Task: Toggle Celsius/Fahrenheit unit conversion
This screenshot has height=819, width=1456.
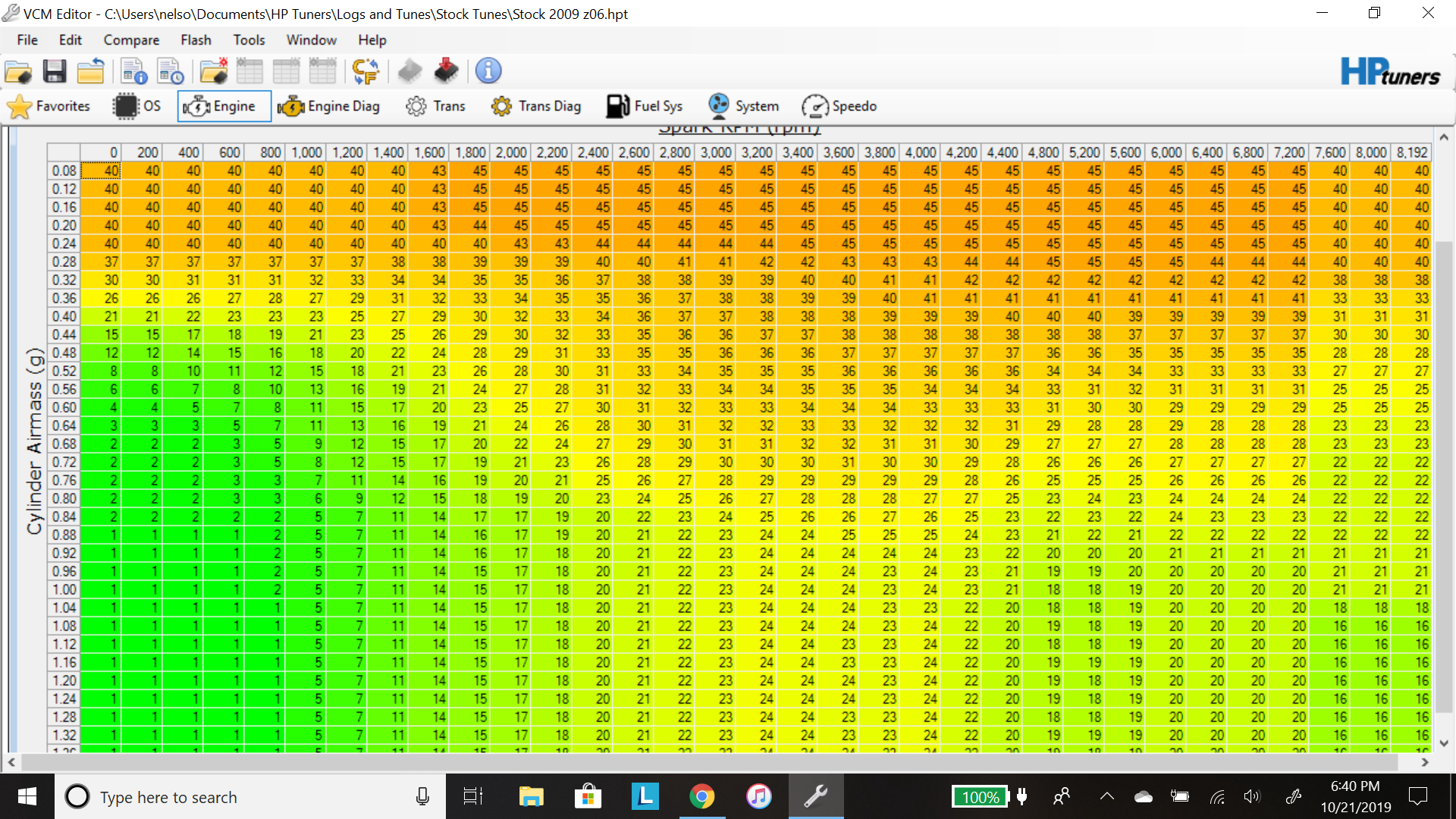Action: pos(366,71)
